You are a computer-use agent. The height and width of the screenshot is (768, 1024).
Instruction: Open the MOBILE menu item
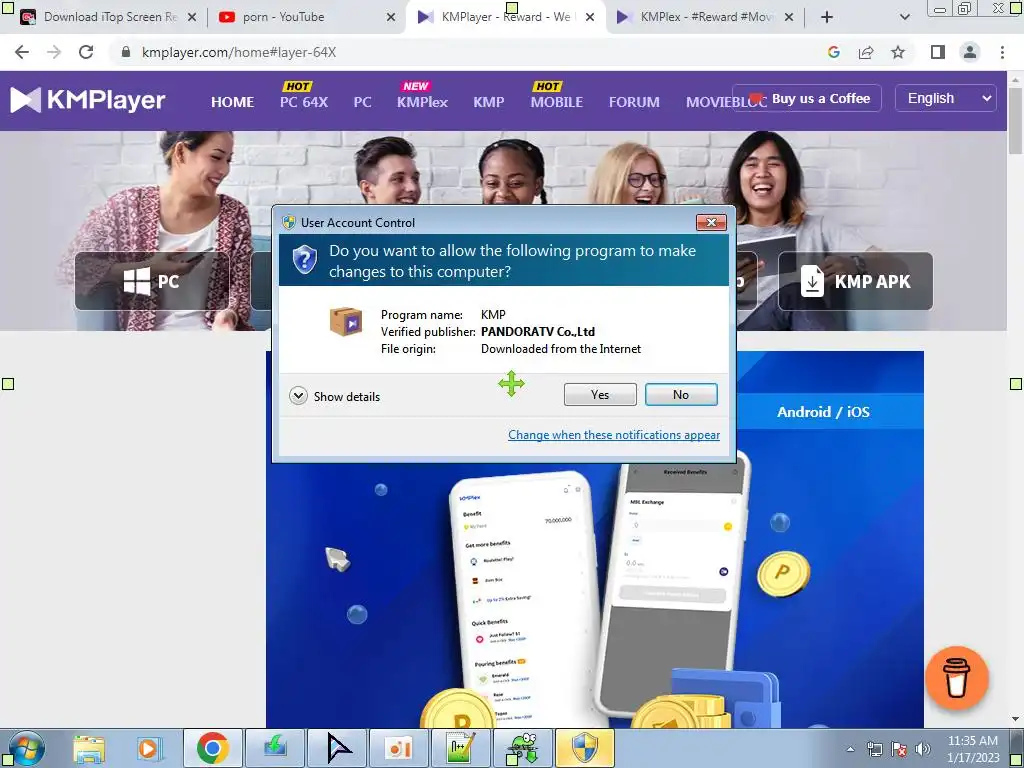tap(556, 103)
